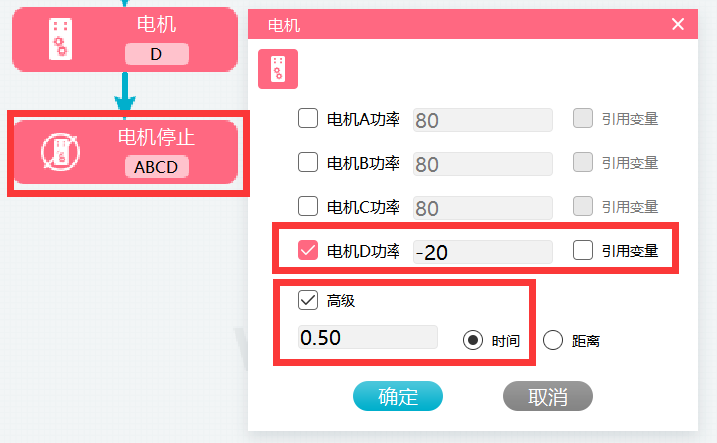
Task: Select the motor block icon labeled D
Action: tap(60, 39)
